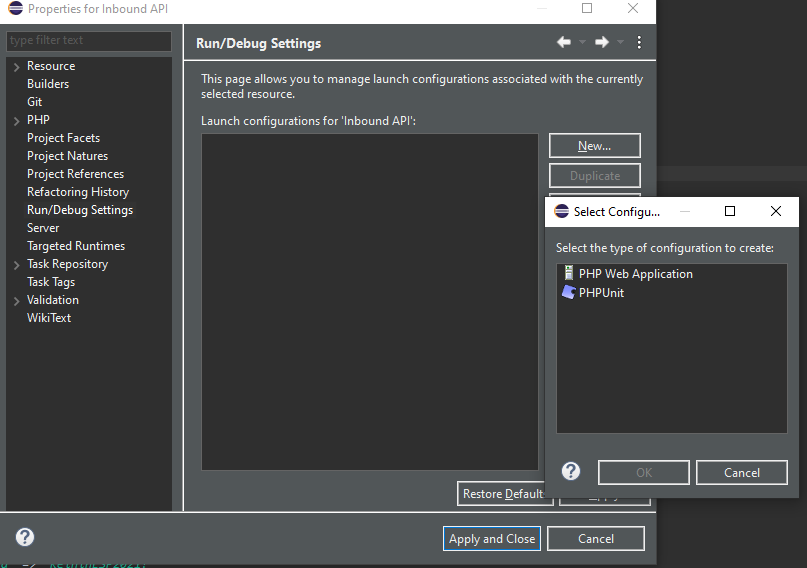Select Git in the properties tree

pyautogui.click(x=34, y=102)
